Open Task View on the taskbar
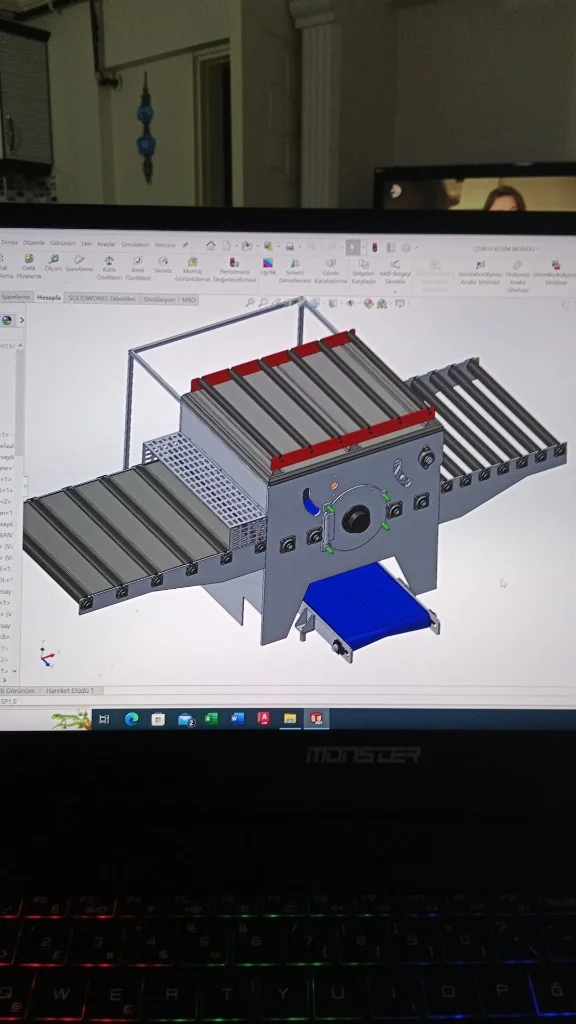The image size is (576, 1024). [x=104, y=719]
